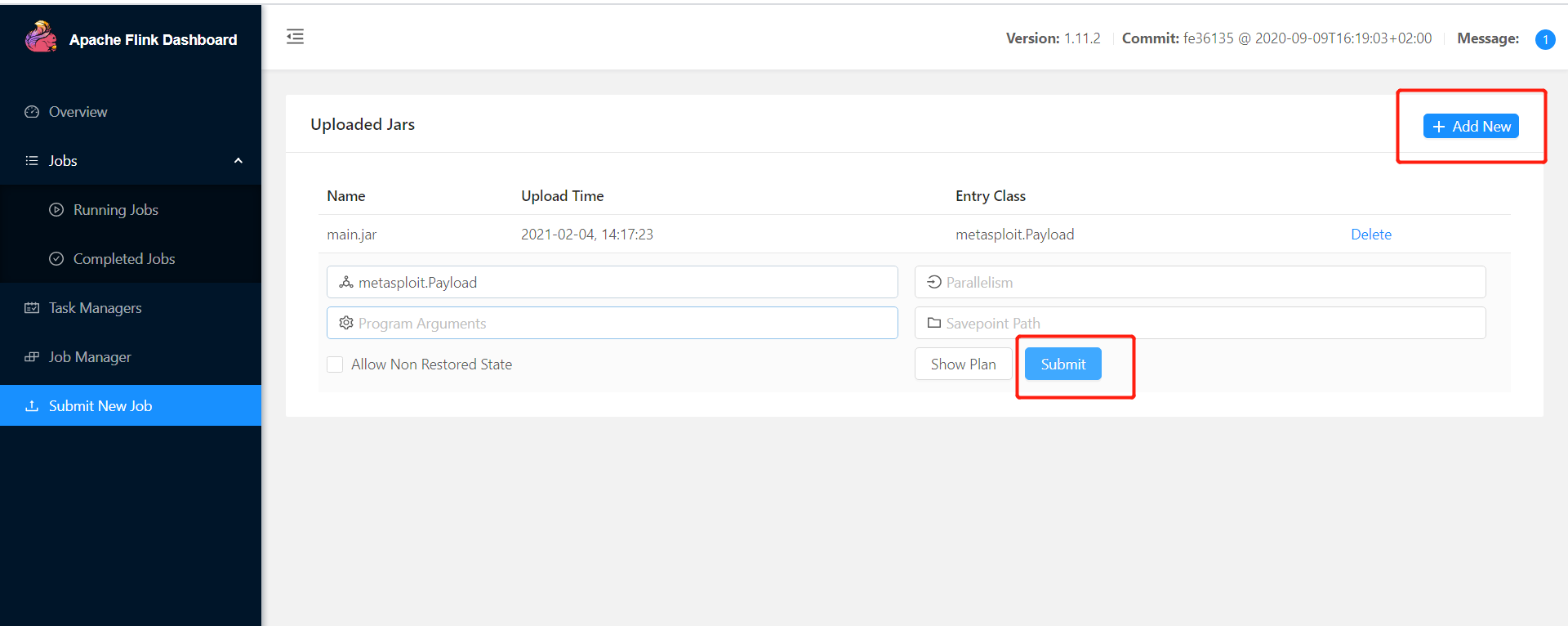Focus the Savepoint Path field

tap(1200, 323)
